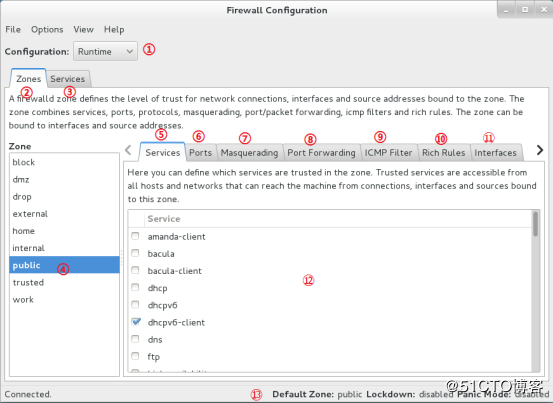Enable the bacula-client service checkbox
The image size is (553, 403).
[135, 270]
